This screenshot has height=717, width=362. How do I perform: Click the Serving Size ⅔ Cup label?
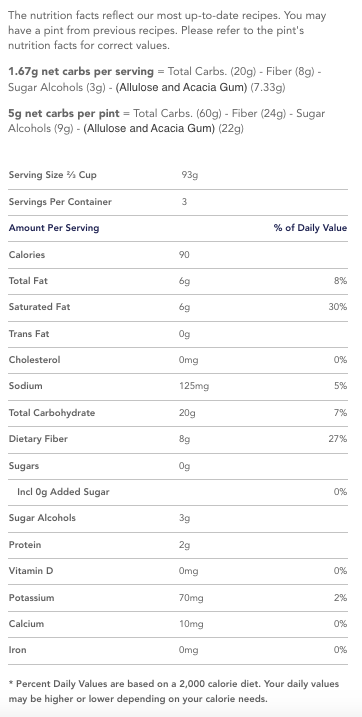pyautogui.click(x=53, y=175)
